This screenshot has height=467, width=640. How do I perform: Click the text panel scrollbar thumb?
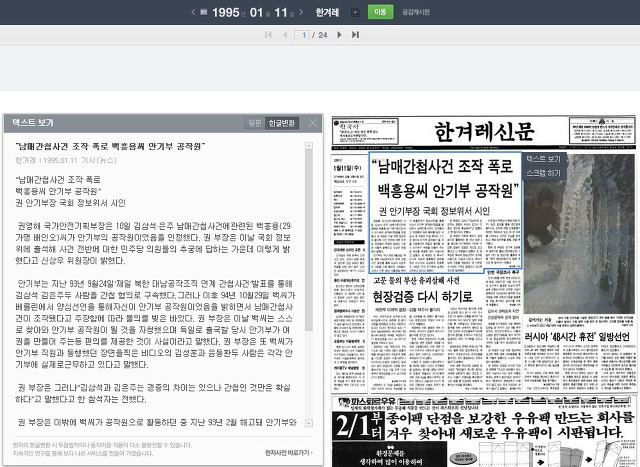point(309,241)
